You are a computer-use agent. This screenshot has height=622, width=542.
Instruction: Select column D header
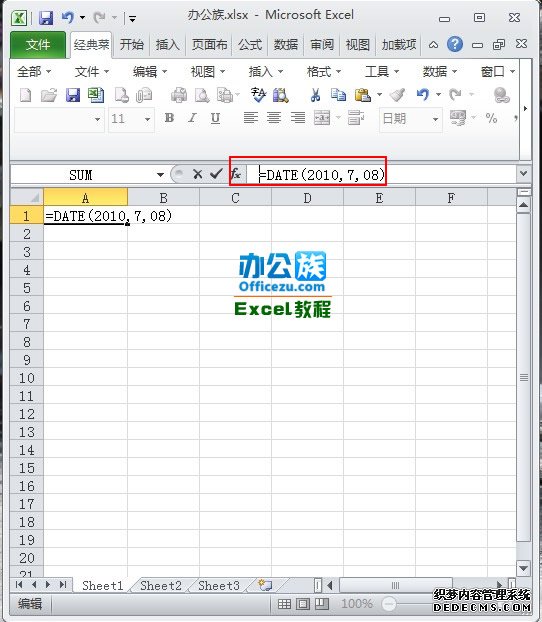[307, 198]
